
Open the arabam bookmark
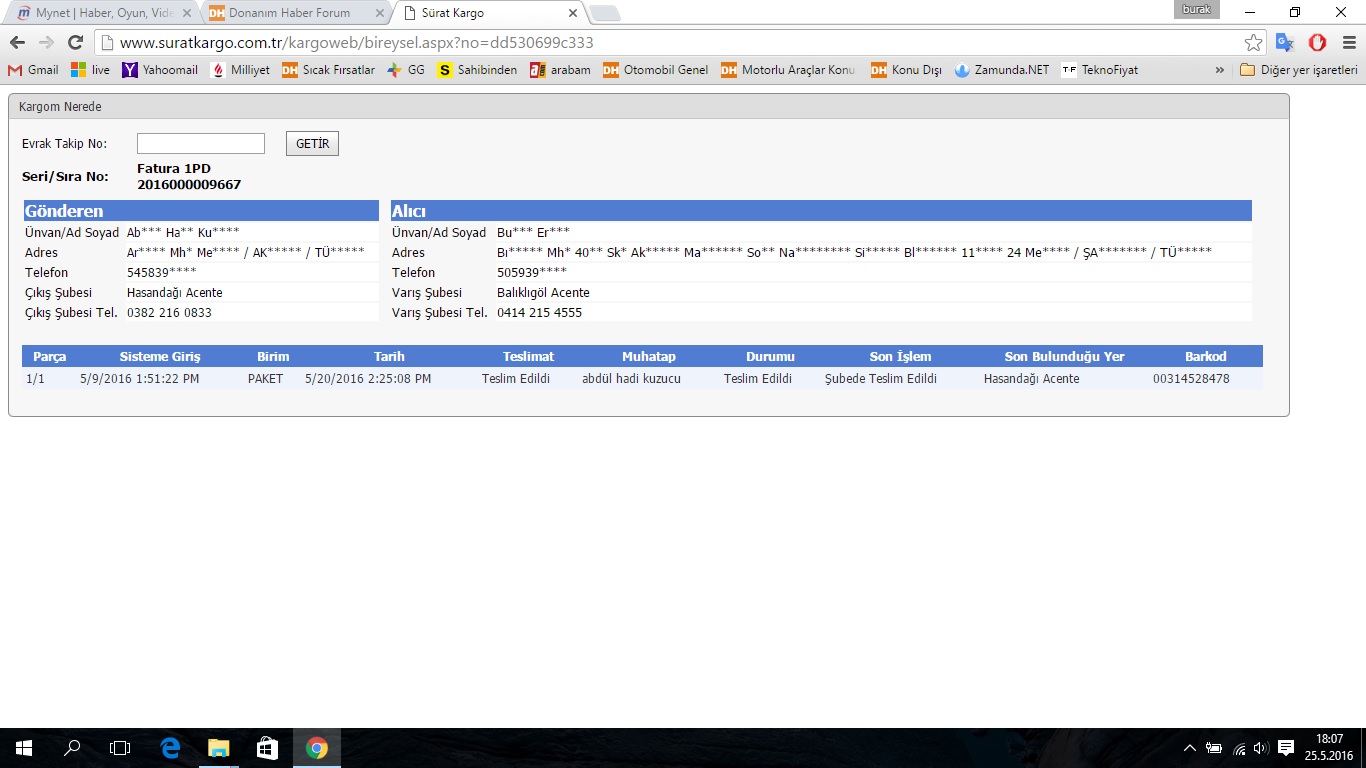(560, 70)
